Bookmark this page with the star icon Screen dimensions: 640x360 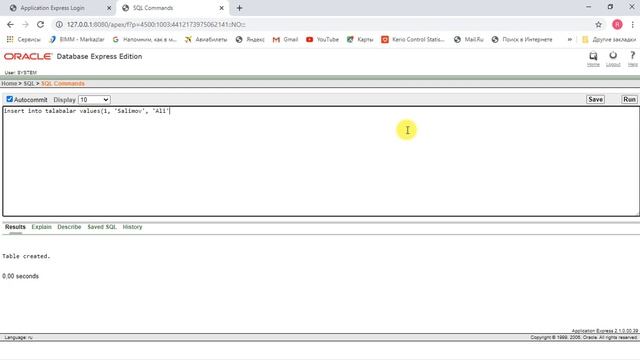coord(598,24)
